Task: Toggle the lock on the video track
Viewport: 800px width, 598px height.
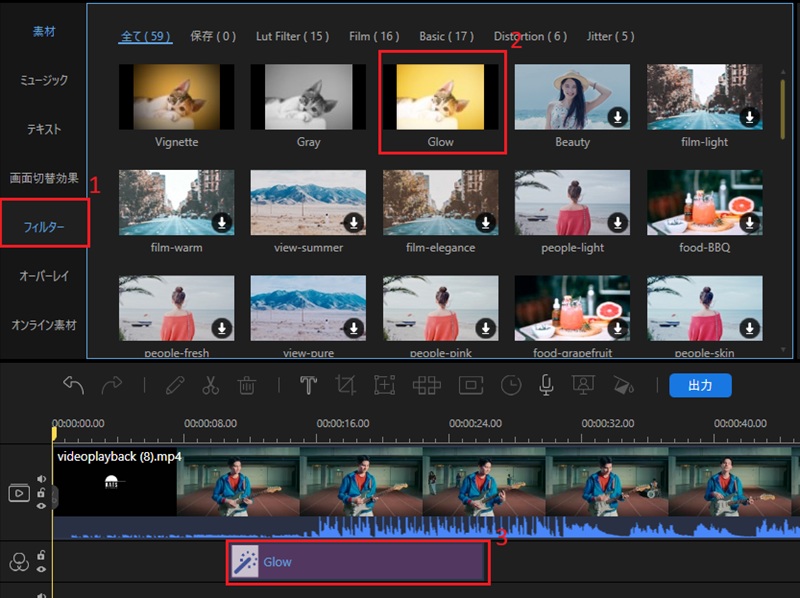Action: (41, 492)
